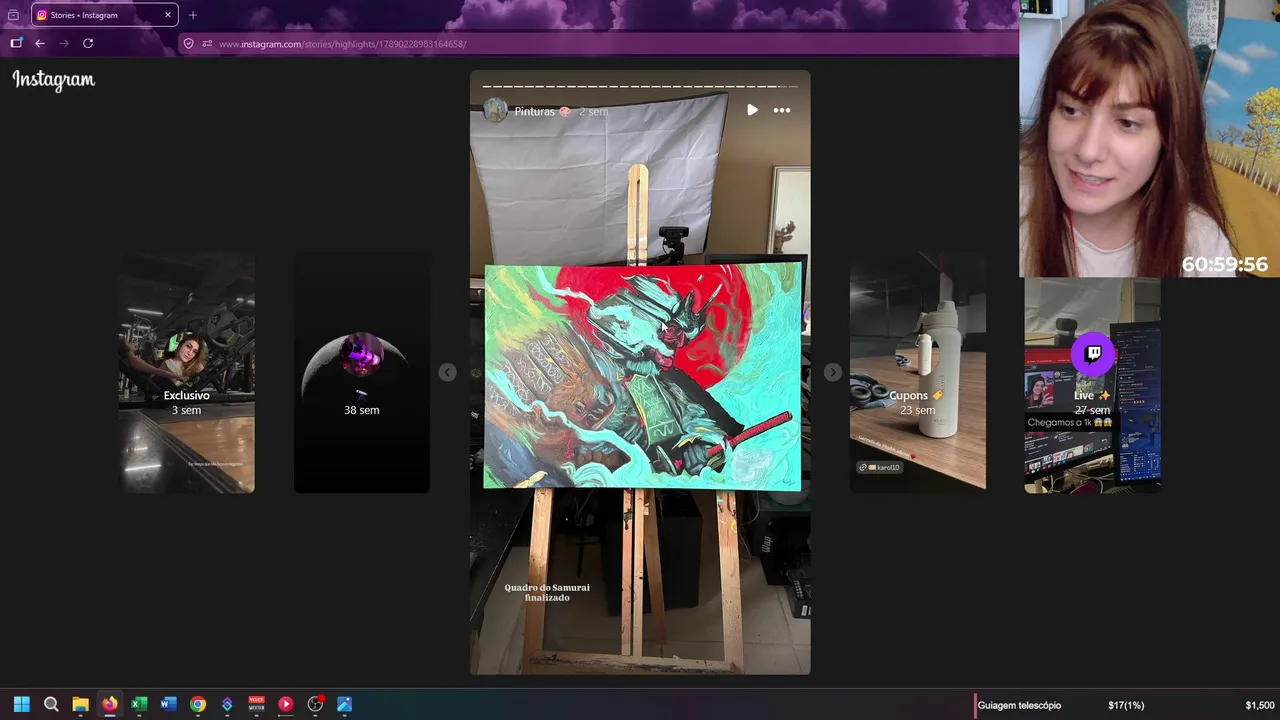Switch to Firefox on taskbar
Viewport: 1280px width, 720px height.
pyautogui.click(x=109, y=704)
